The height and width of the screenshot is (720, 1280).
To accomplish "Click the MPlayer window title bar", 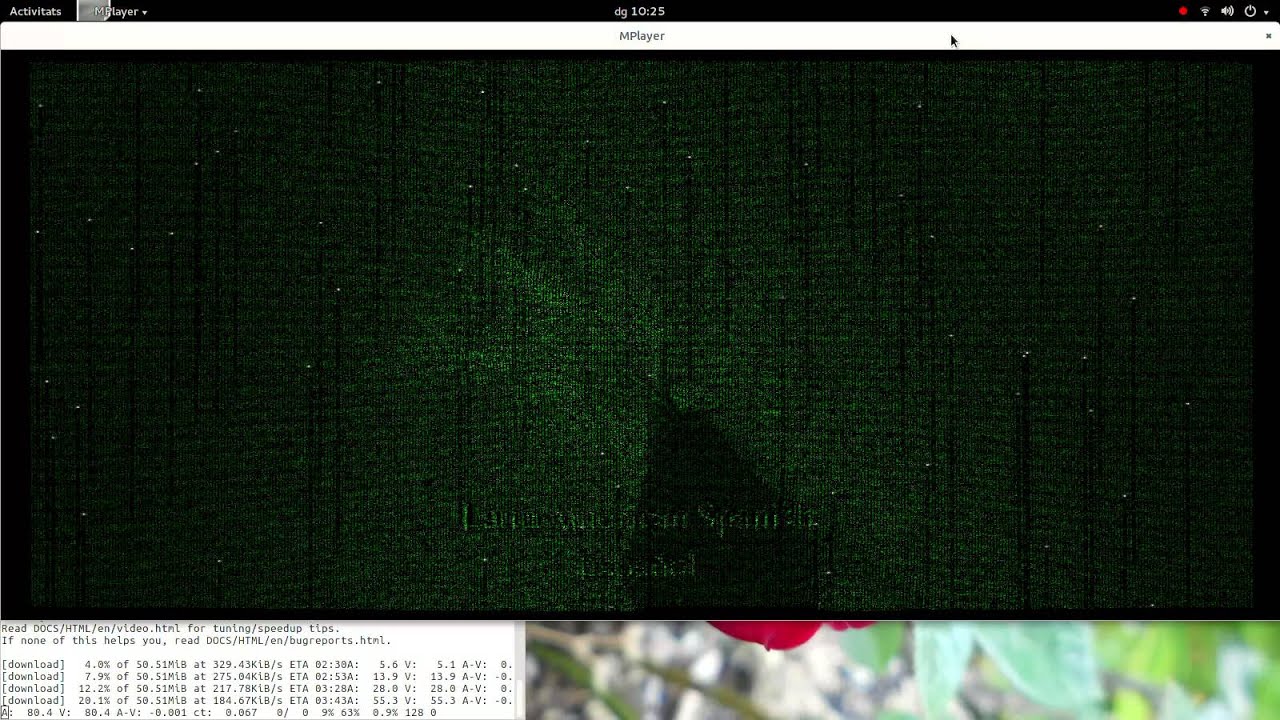I will tap(640, 36).
